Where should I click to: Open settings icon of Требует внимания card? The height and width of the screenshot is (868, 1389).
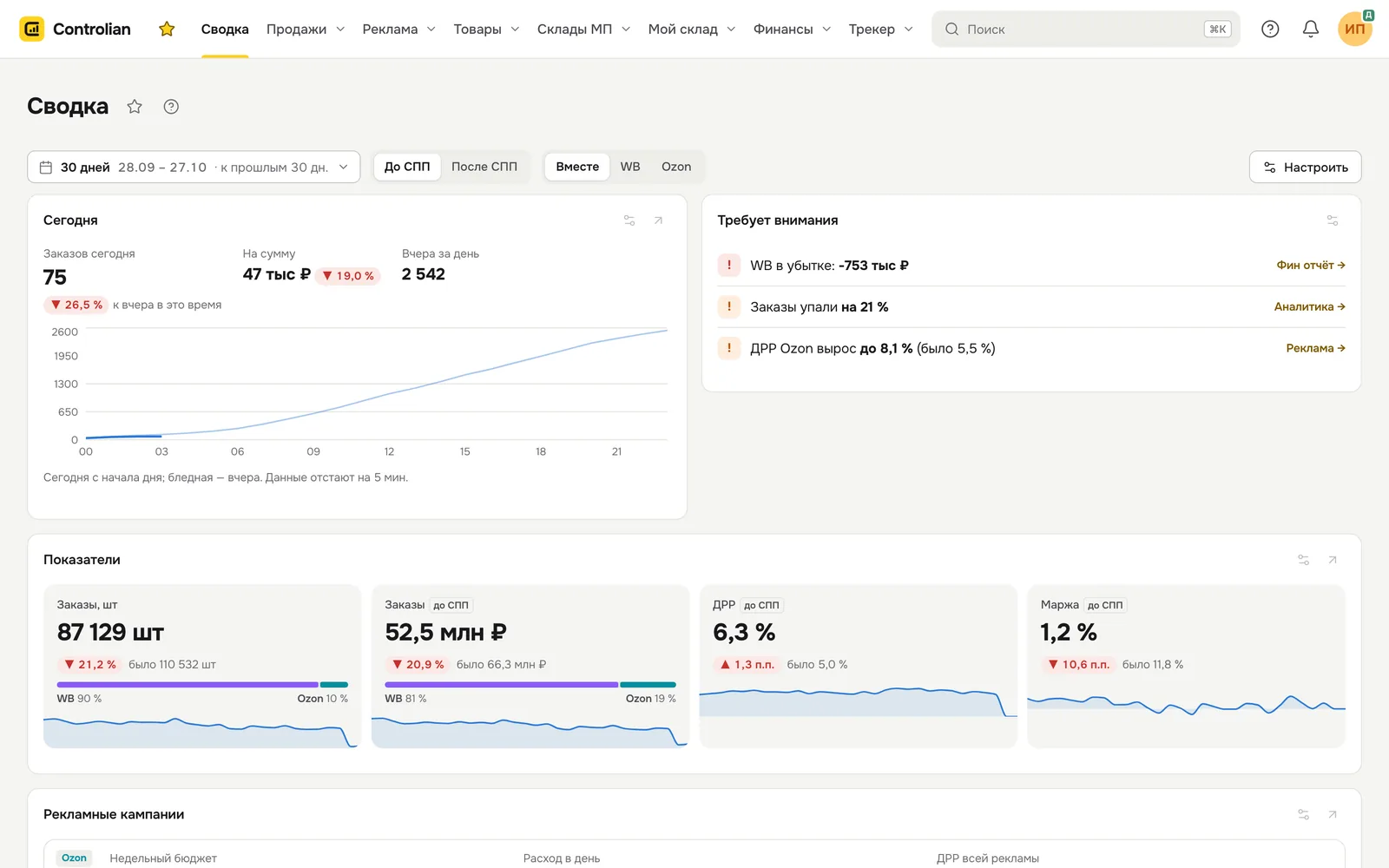pyautogui.click(x=1333, y=220)
